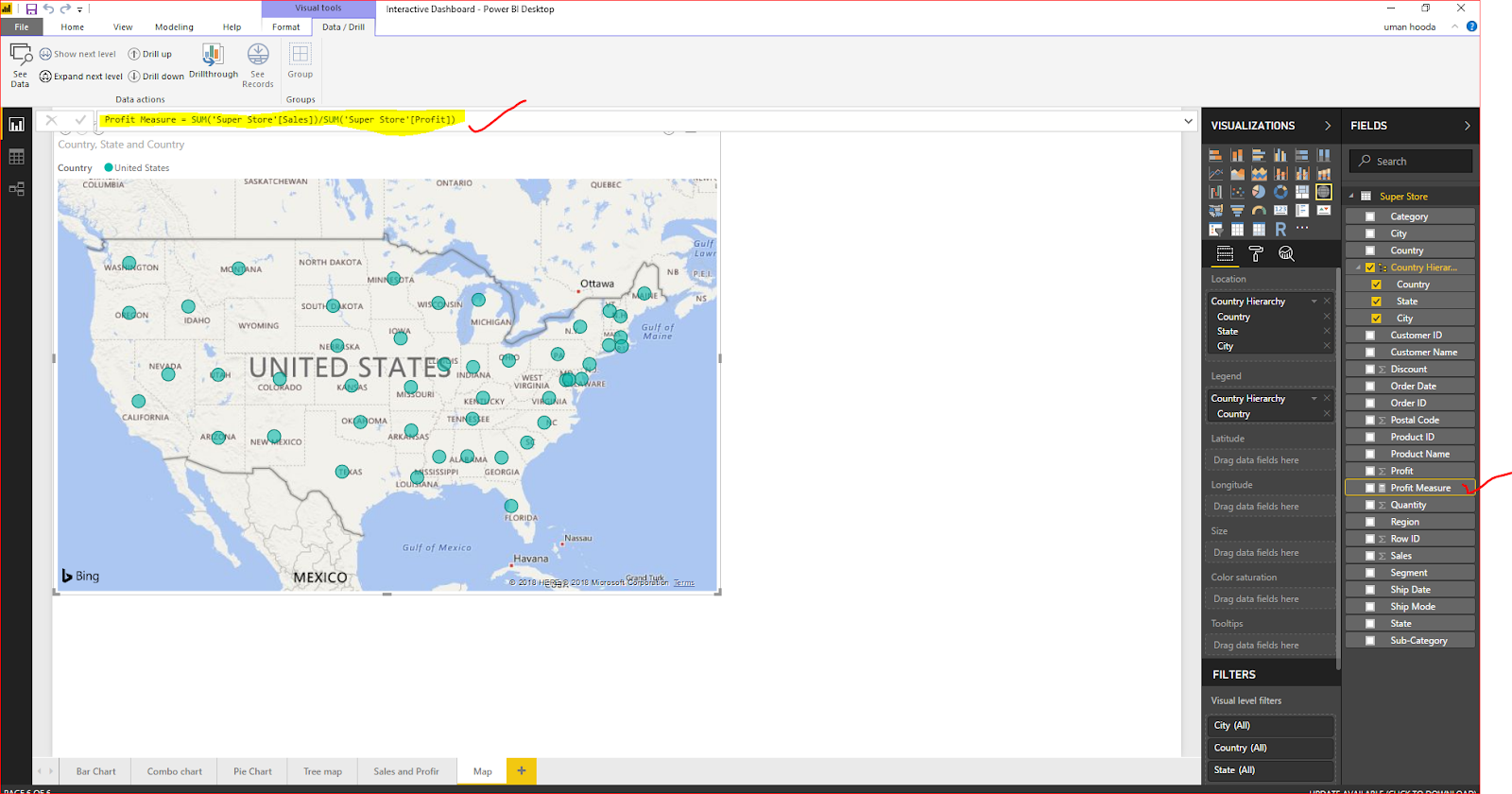1512x794 pixels.
Task: Select the Map visualization icon
Action: click(x=1324, y=192)
